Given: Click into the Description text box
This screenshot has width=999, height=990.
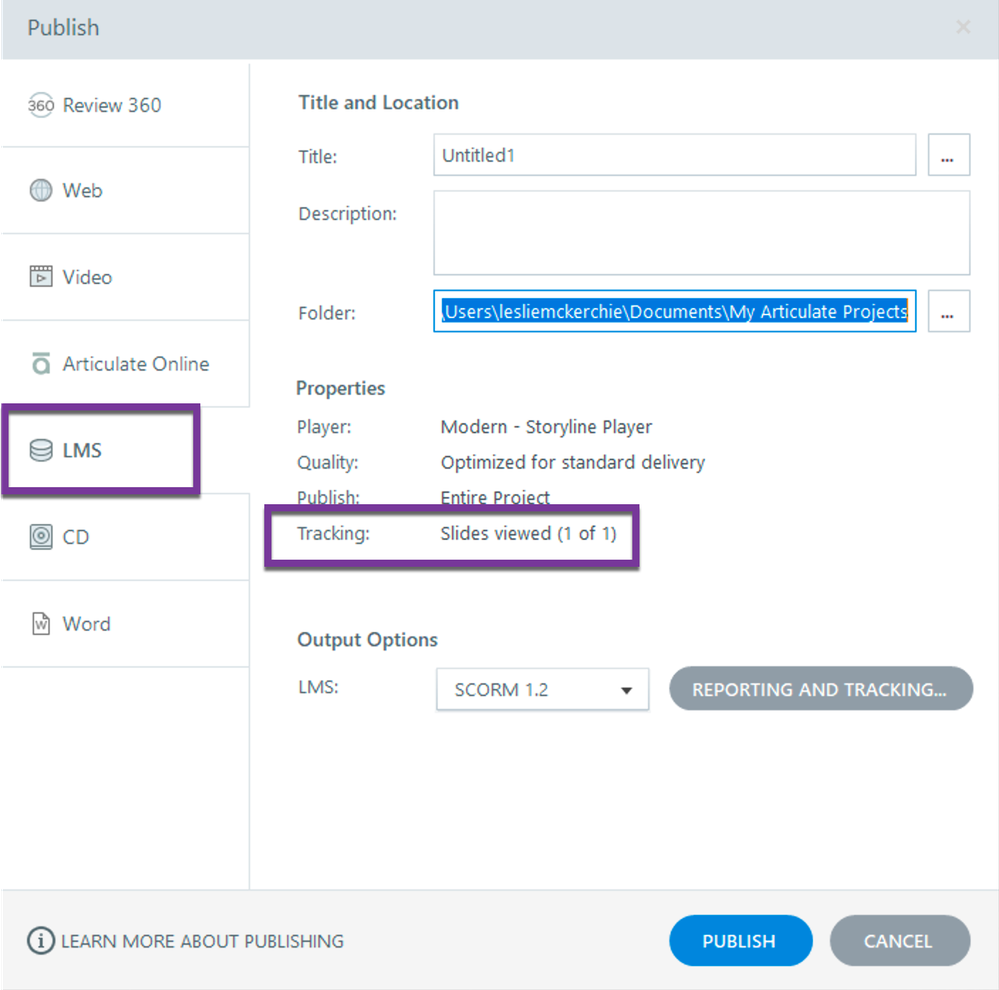Looking at the screenshot, I should click(x=701, y=233).
